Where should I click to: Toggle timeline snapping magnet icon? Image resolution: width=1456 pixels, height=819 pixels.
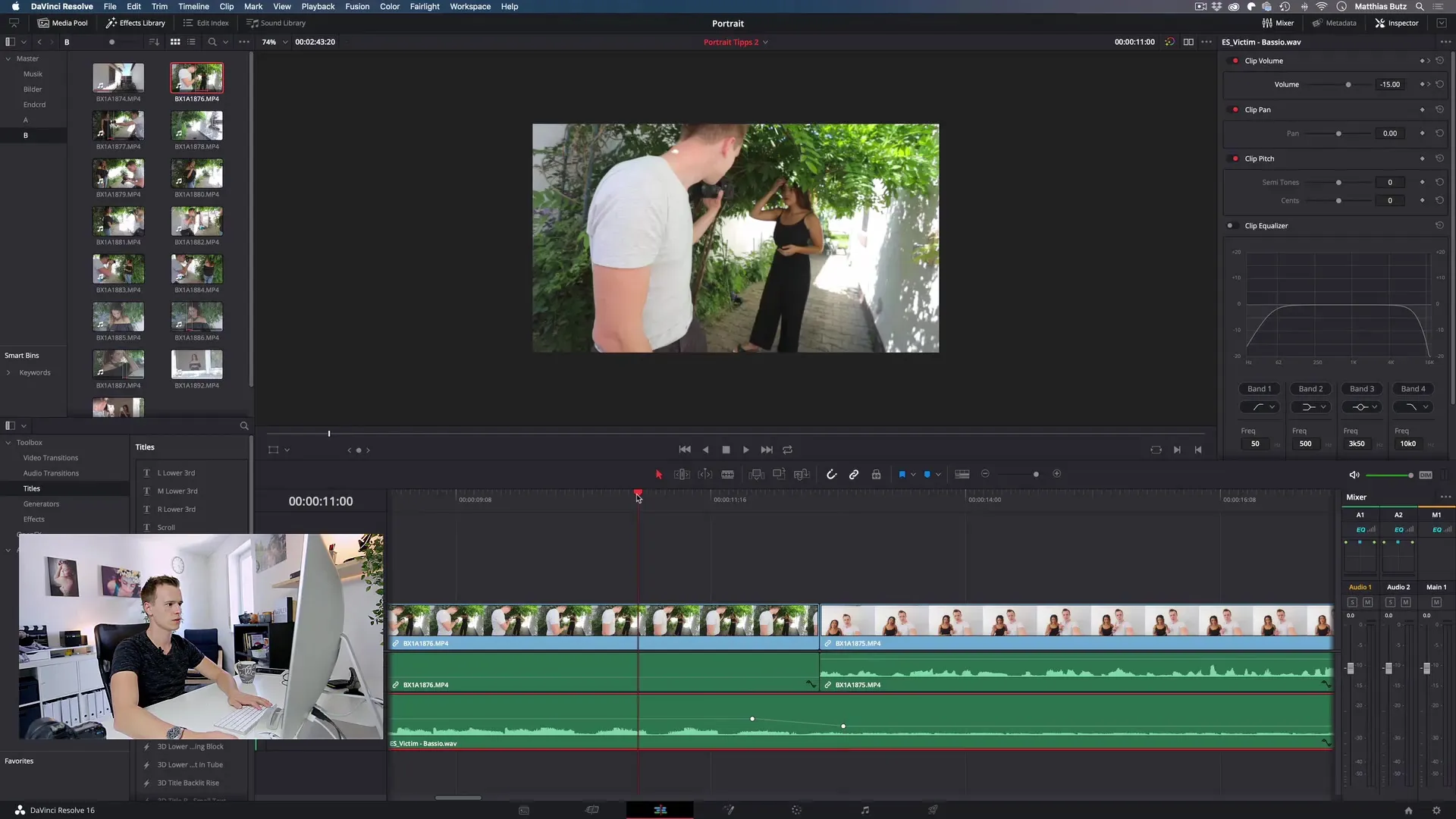pyautogui.click(x=831, y=475)
